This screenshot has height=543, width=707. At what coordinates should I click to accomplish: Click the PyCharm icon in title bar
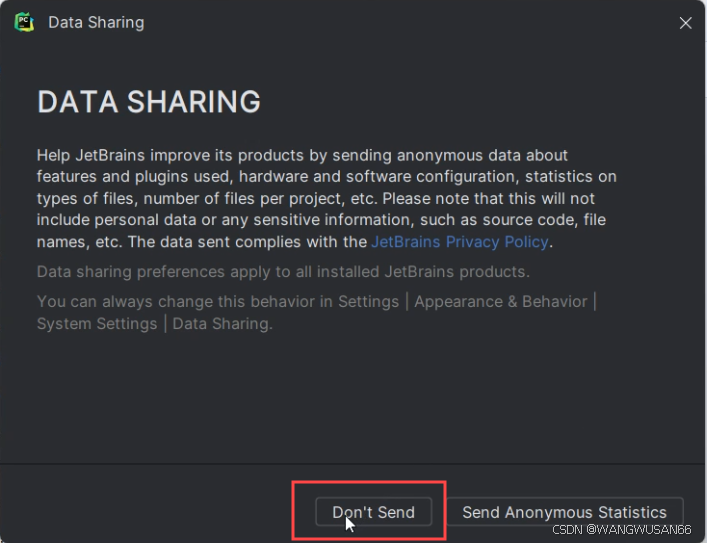point(24,22)
